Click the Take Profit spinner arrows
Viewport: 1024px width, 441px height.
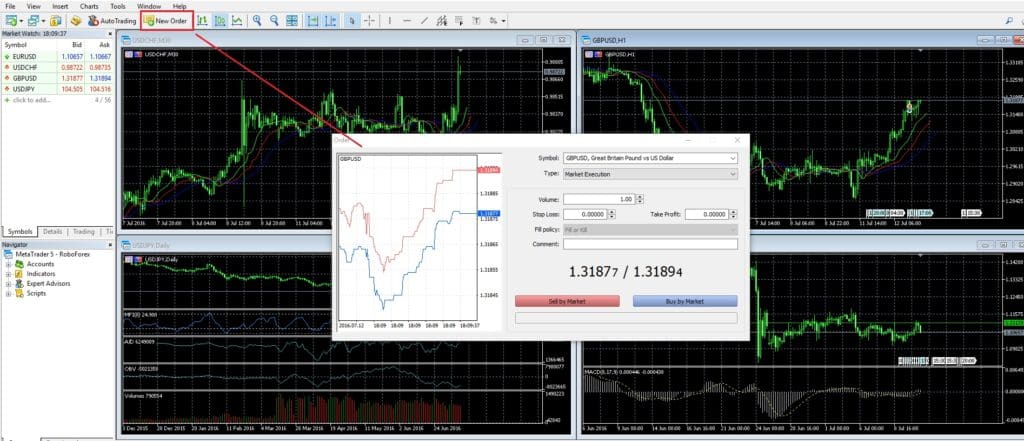click(733, 214)
